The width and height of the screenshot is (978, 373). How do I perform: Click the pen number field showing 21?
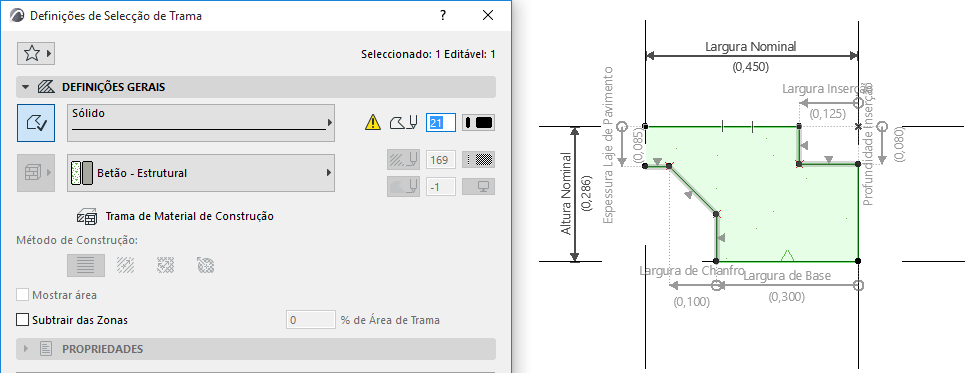(441, 122)
